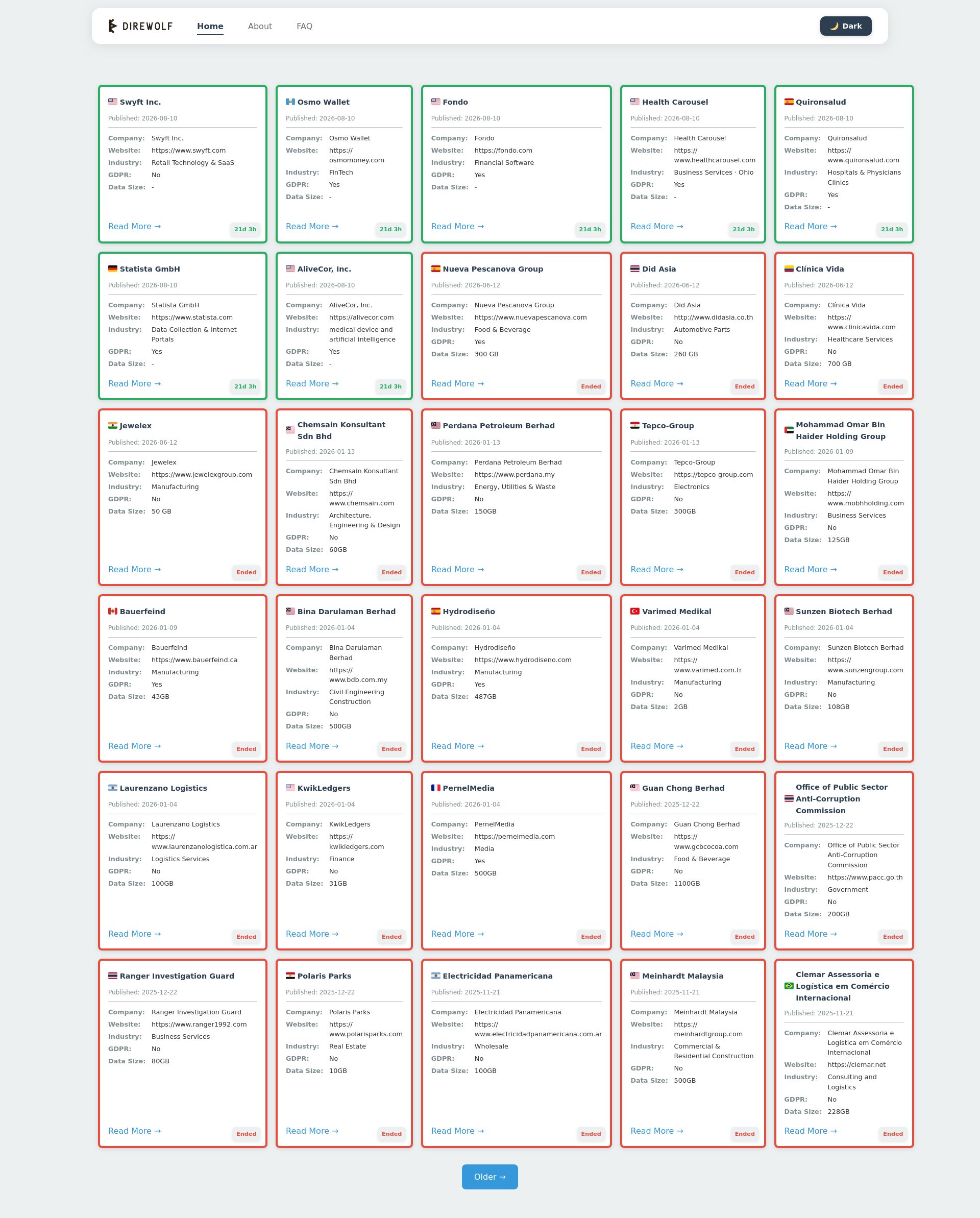Select Data Size value 487GB
The height and width of the screenshot is (1218, 980).
pos(485,697)
